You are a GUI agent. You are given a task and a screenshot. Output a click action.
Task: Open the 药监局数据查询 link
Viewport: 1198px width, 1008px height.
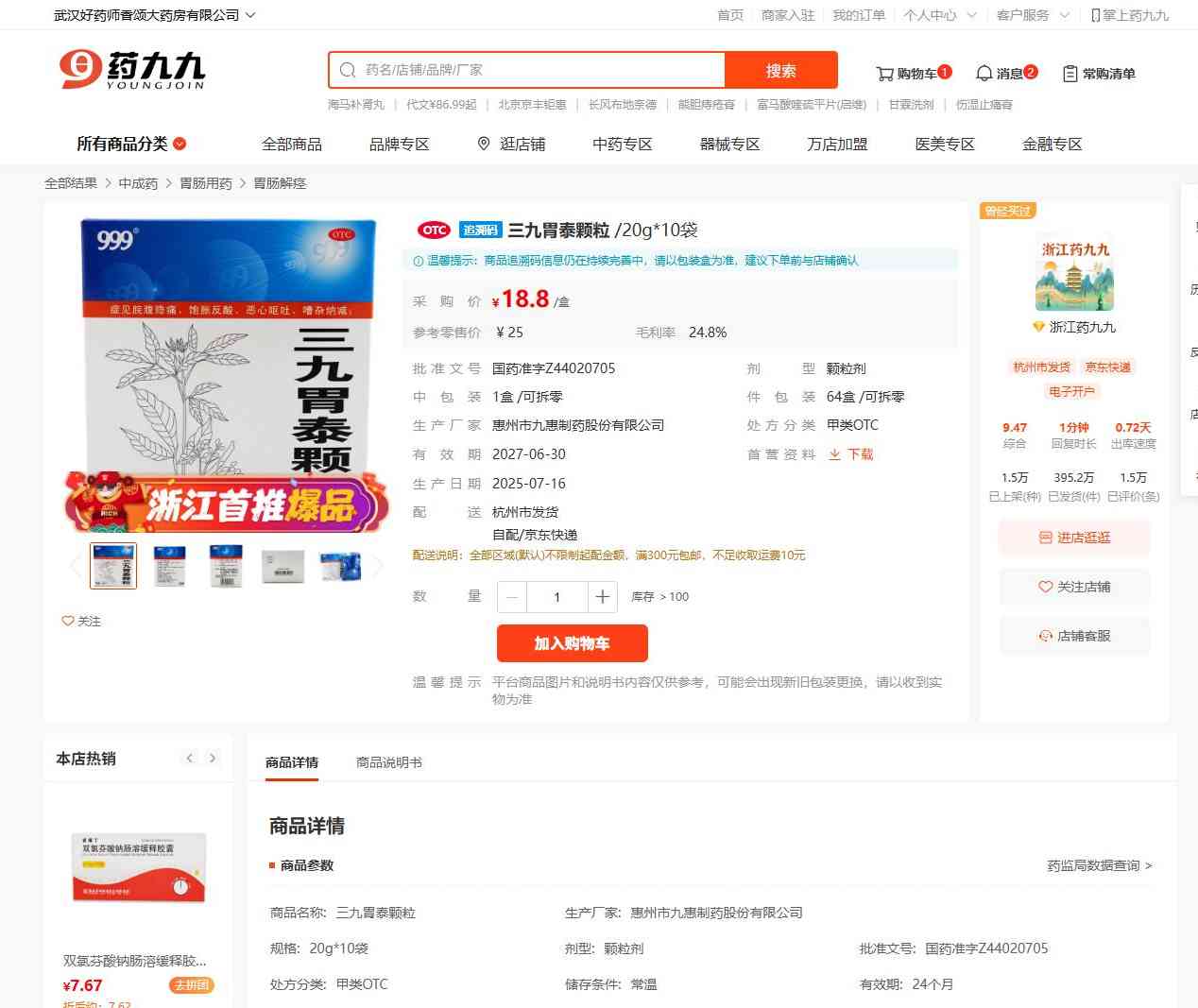(1099, 865)
